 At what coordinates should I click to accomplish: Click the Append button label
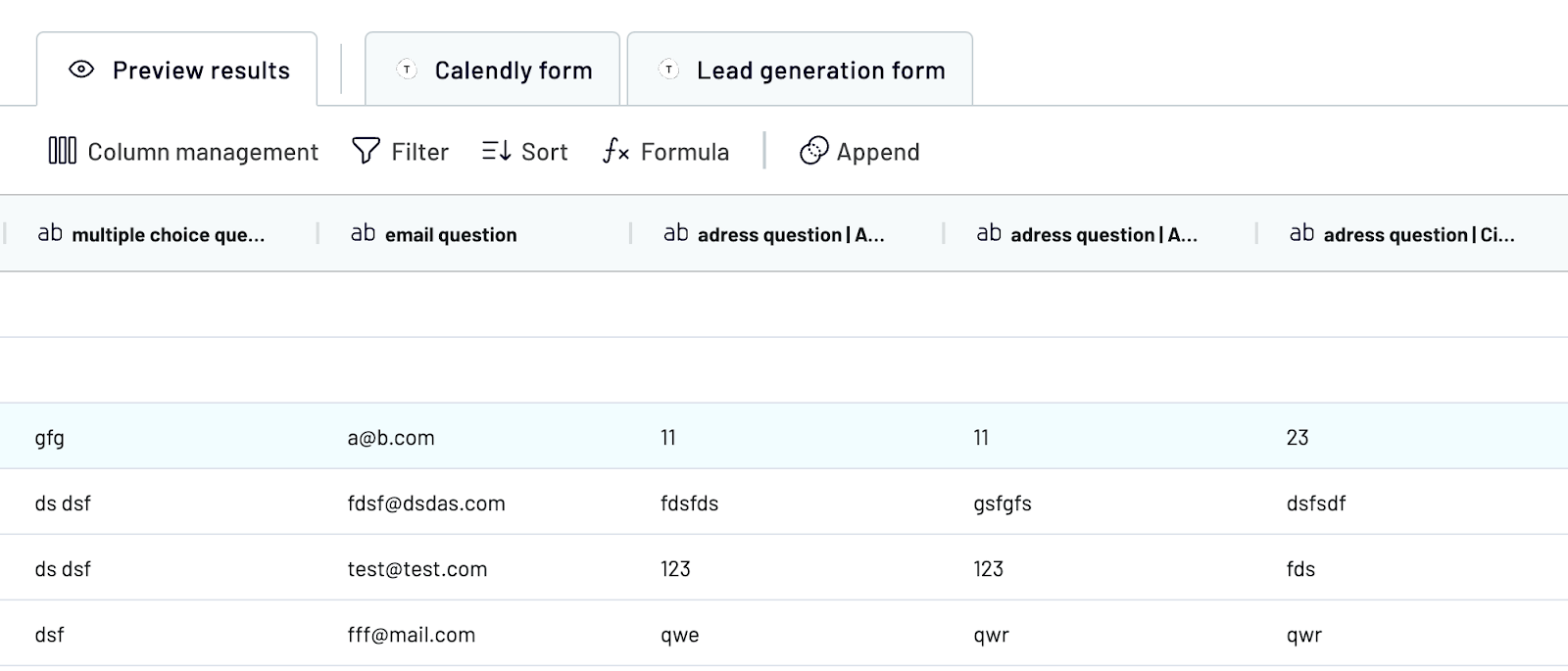[x=878, y=152]
